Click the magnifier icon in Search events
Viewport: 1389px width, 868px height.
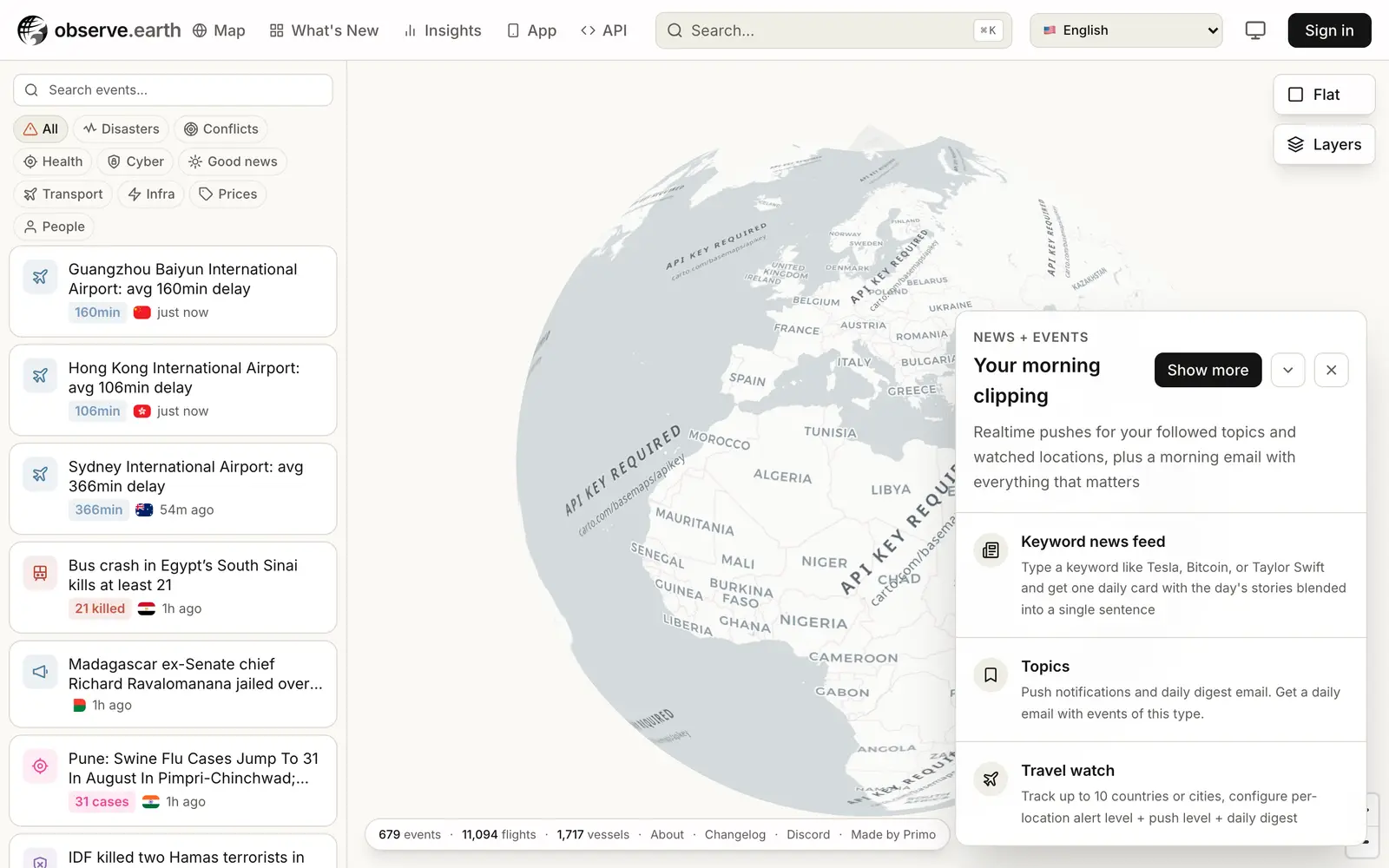(x=31, y=90)
